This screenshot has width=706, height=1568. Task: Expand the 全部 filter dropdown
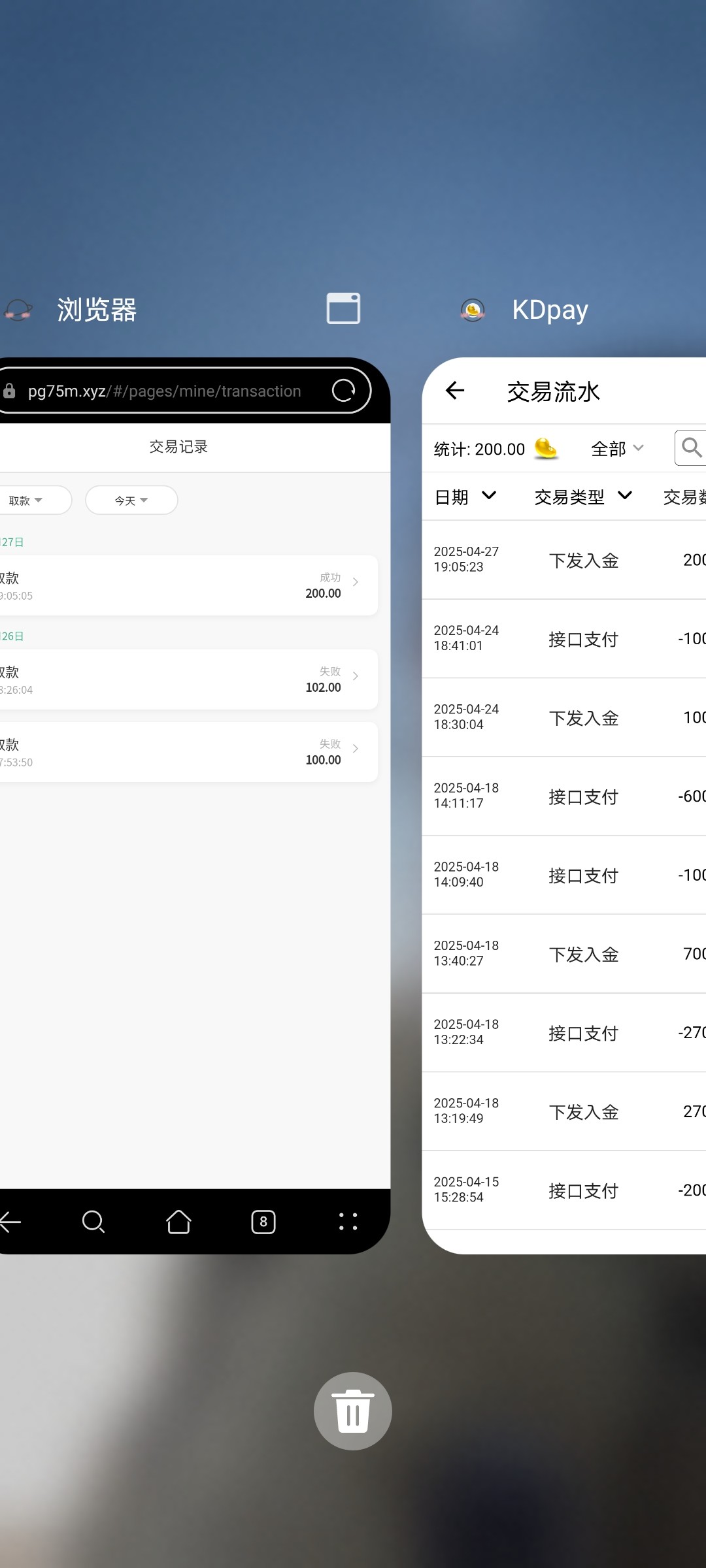tap(617, 449)
